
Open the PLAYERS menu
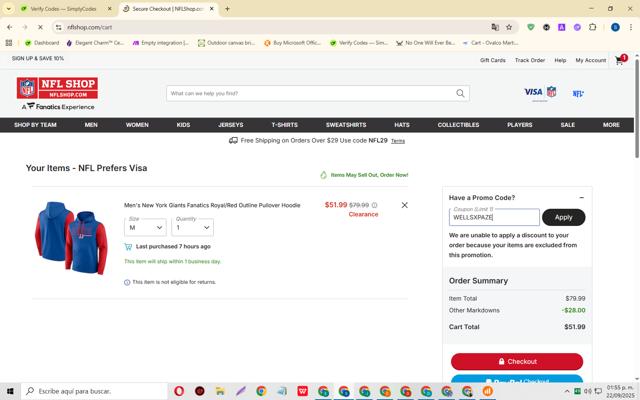[x=520, y=125]
